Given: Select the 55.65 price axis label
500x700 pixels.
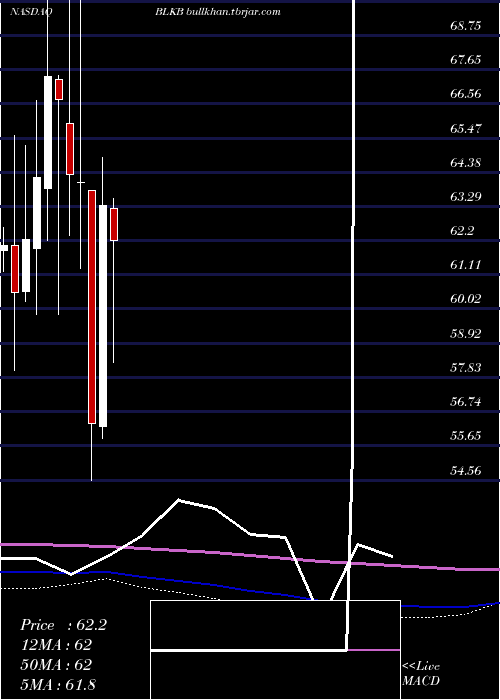Looking at the screenshot, I should pyautogui.click(x=466, y=436).
